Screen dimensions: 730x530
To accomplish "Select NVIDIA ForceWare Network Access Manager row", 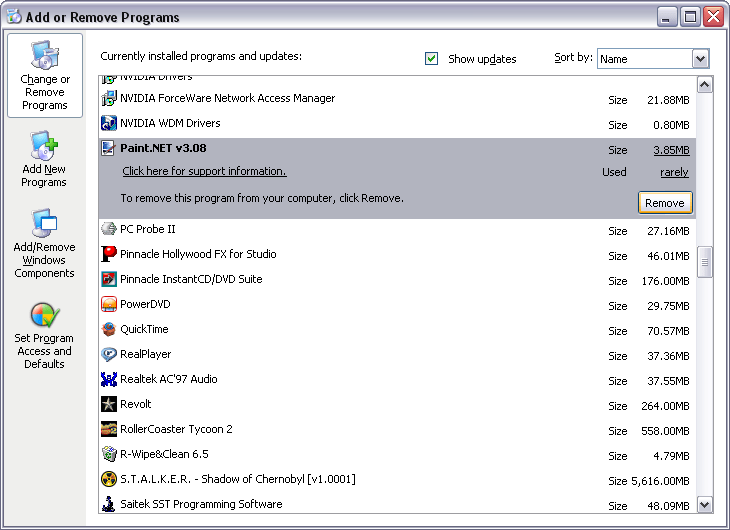I will coord(397,99).
